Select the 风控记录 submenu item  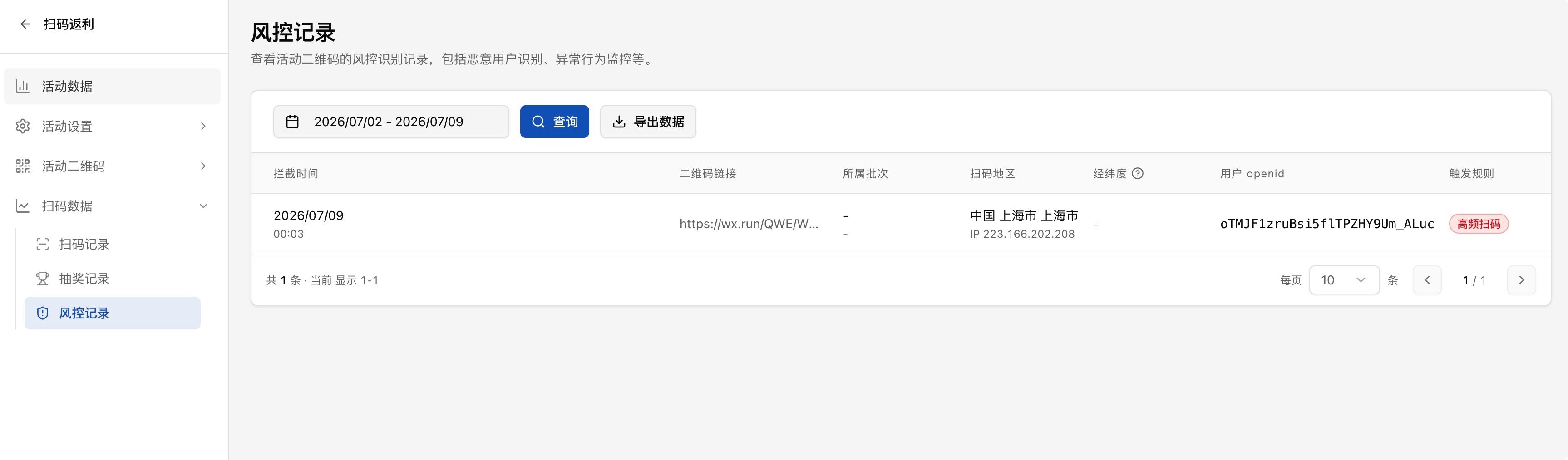click(113, 313)
